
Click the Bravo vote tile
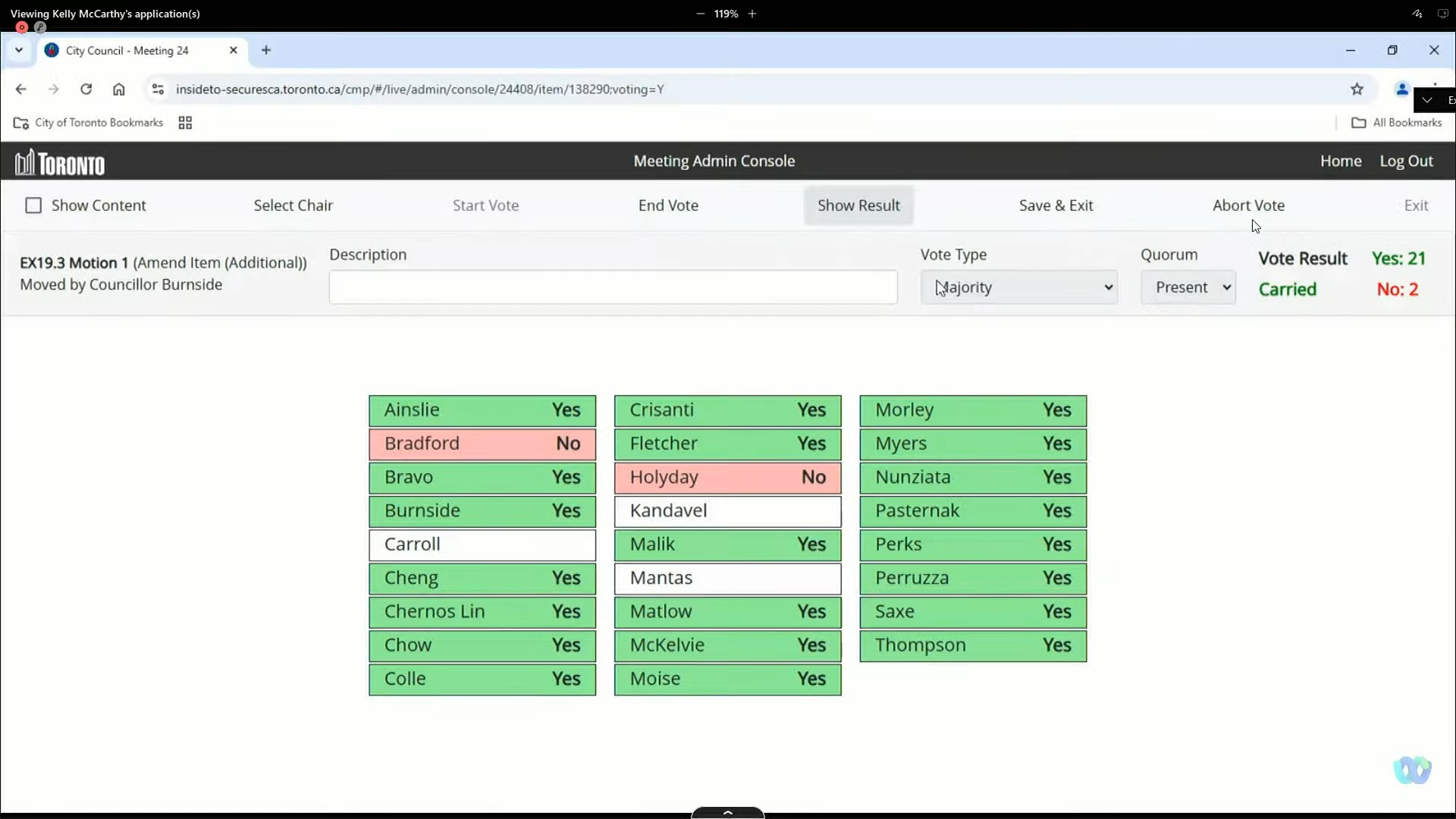coord(482,478)
